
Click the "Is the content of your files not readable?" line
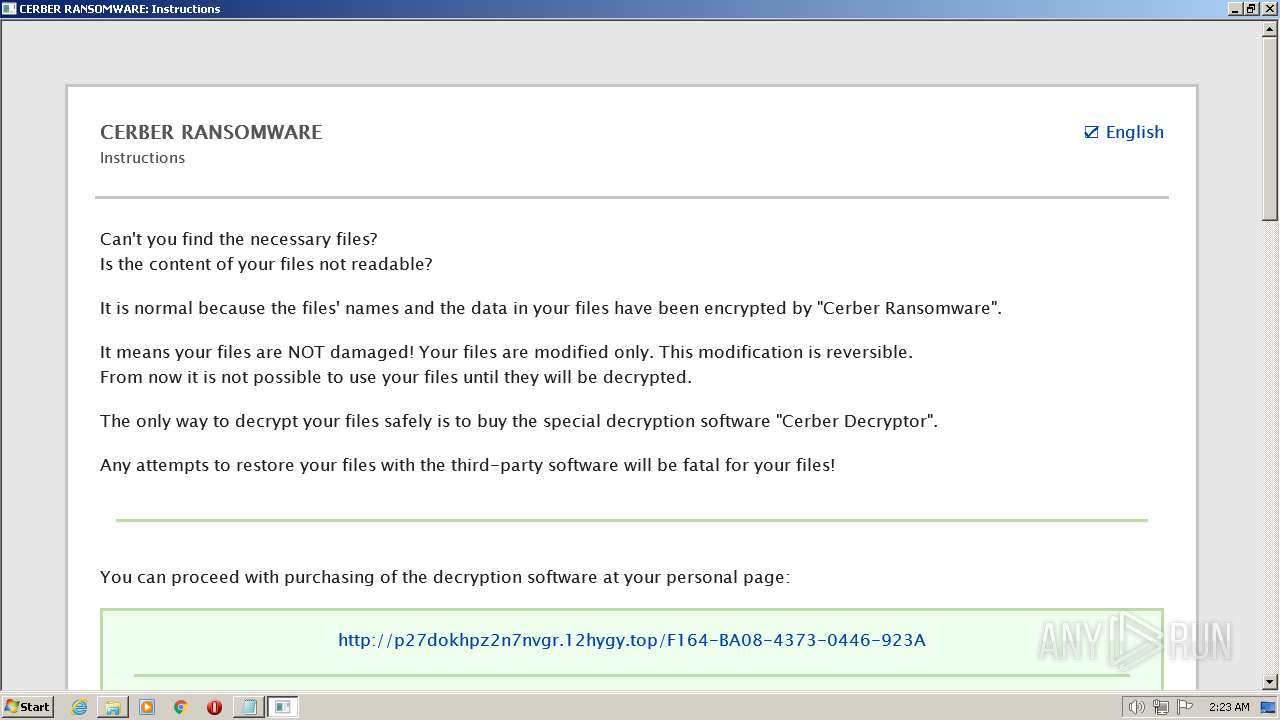pos(266,264)
